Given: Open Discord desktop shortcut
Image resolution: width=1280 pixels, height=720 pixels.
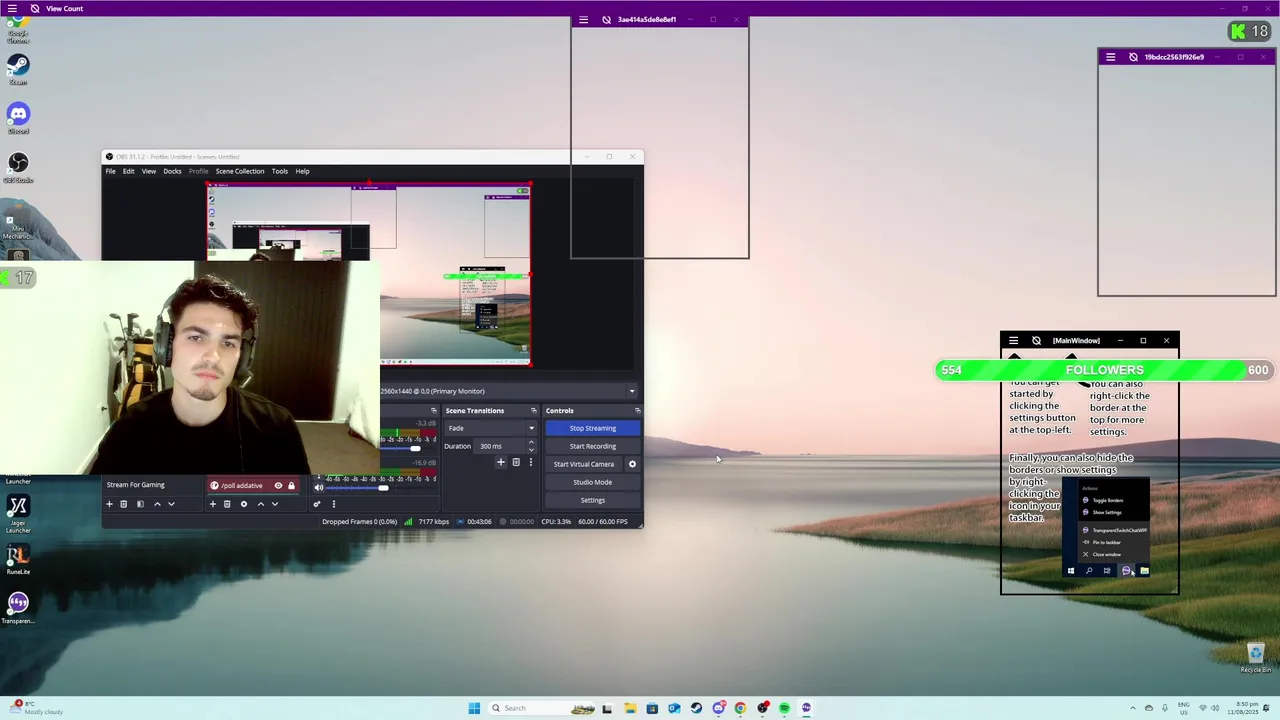Looking at the screenshot, I should tap(18, 118).
